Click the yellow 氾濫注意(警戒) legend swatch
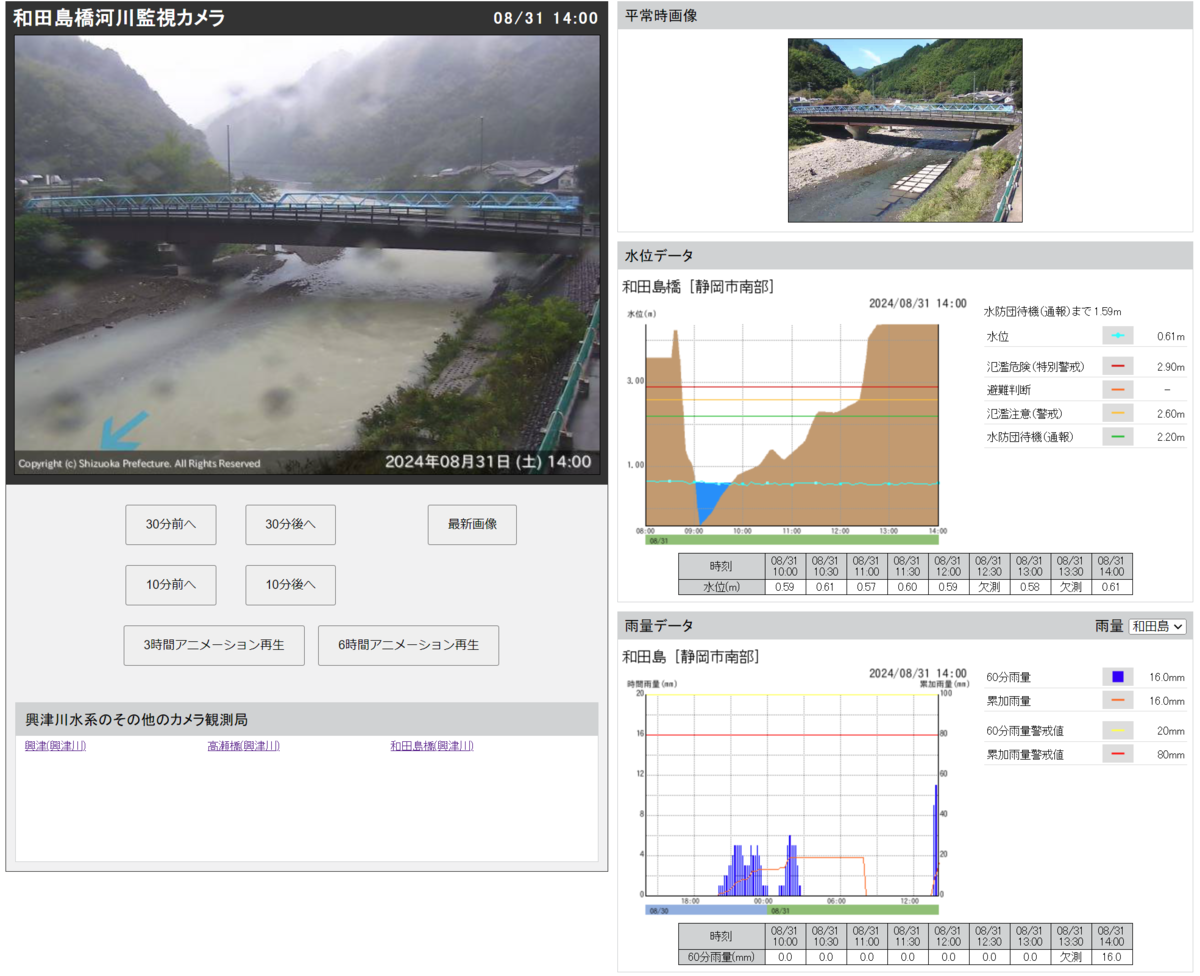The width and height of the screenshot is (1200, 976). click(x=1118, y=413)
